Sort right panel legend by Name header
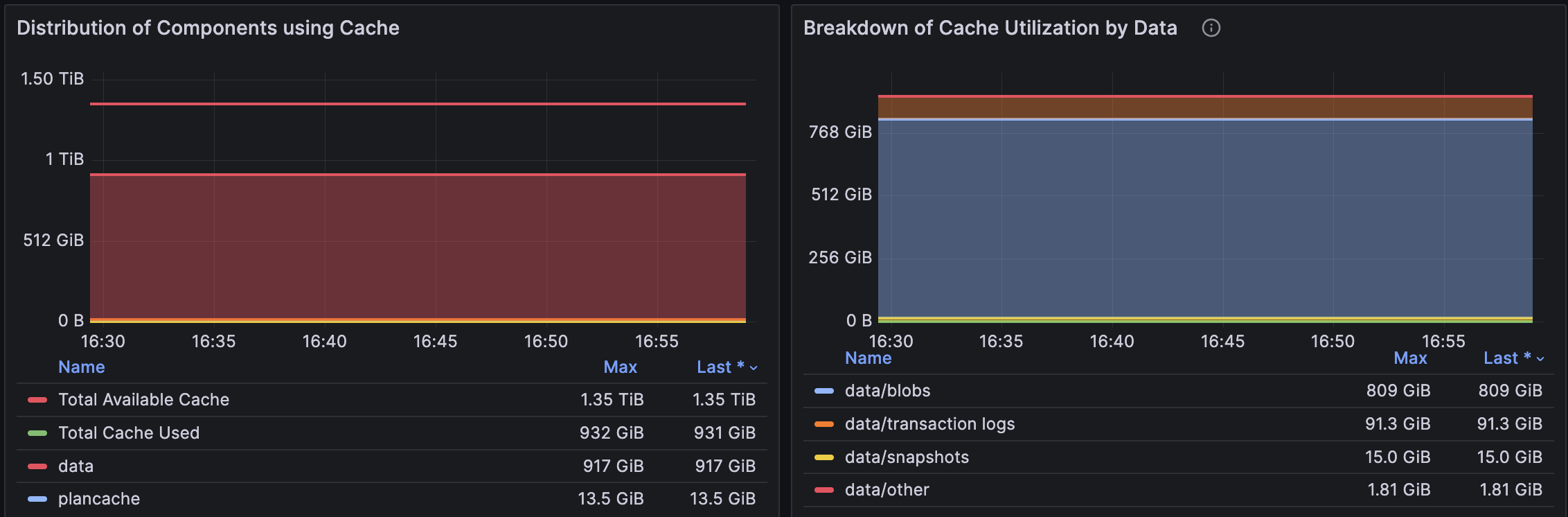This screenshot has width=1568, height=517. pos(868,358)
